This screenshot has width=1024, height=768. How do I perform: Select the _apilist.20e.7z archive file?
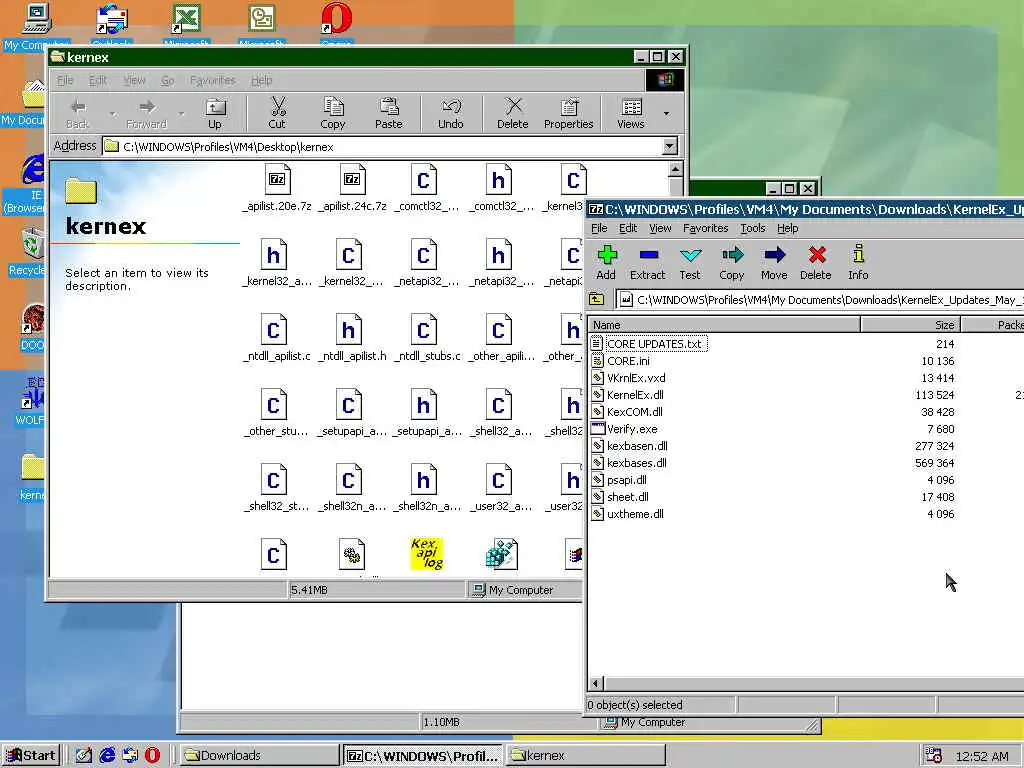tap(277, 188)
